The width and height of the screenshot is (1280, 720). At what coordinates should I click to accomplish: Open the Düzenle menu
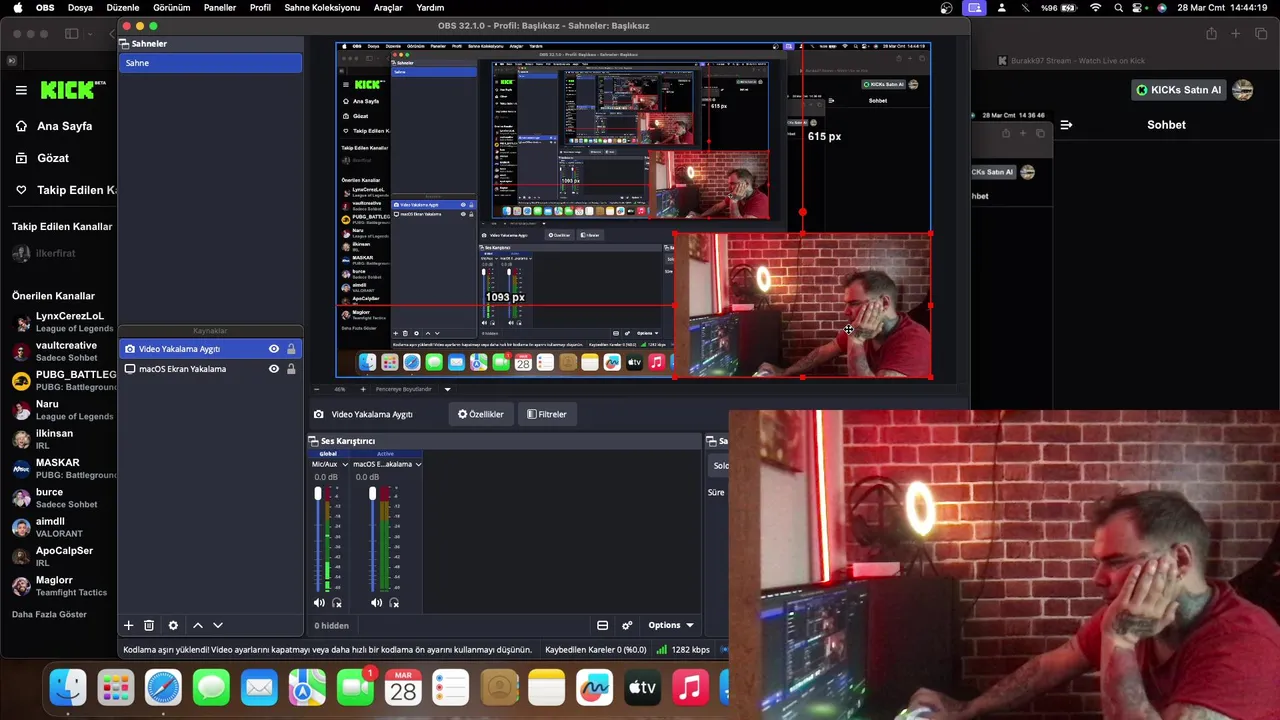click(x=123, y=8)
